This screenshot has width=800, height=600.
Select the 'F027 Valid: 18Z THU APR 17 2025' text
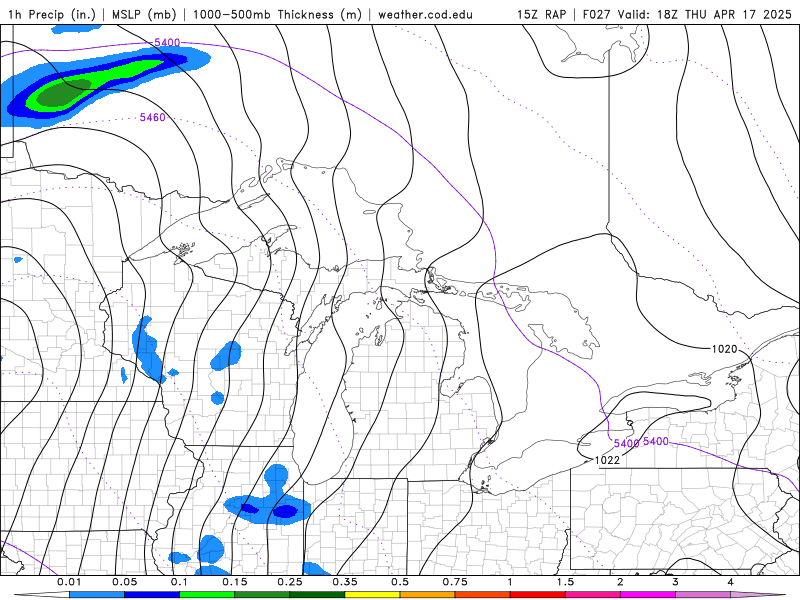pos(687,14)
